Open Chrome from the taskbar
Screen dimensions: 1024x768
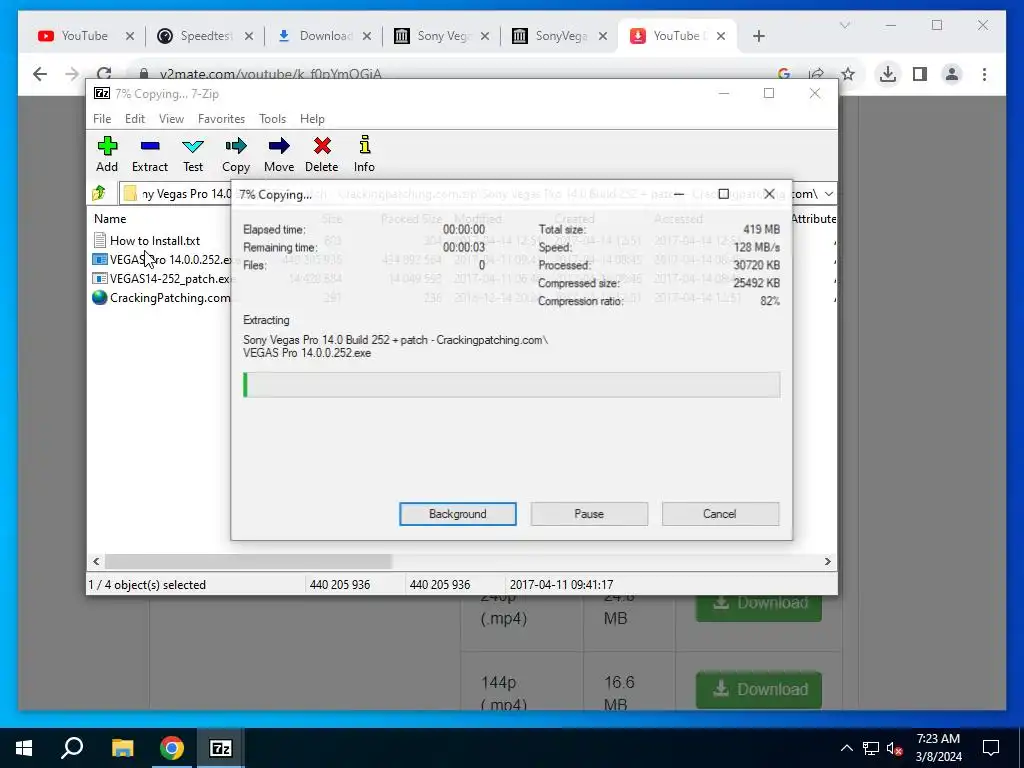(x=172, y=748)
